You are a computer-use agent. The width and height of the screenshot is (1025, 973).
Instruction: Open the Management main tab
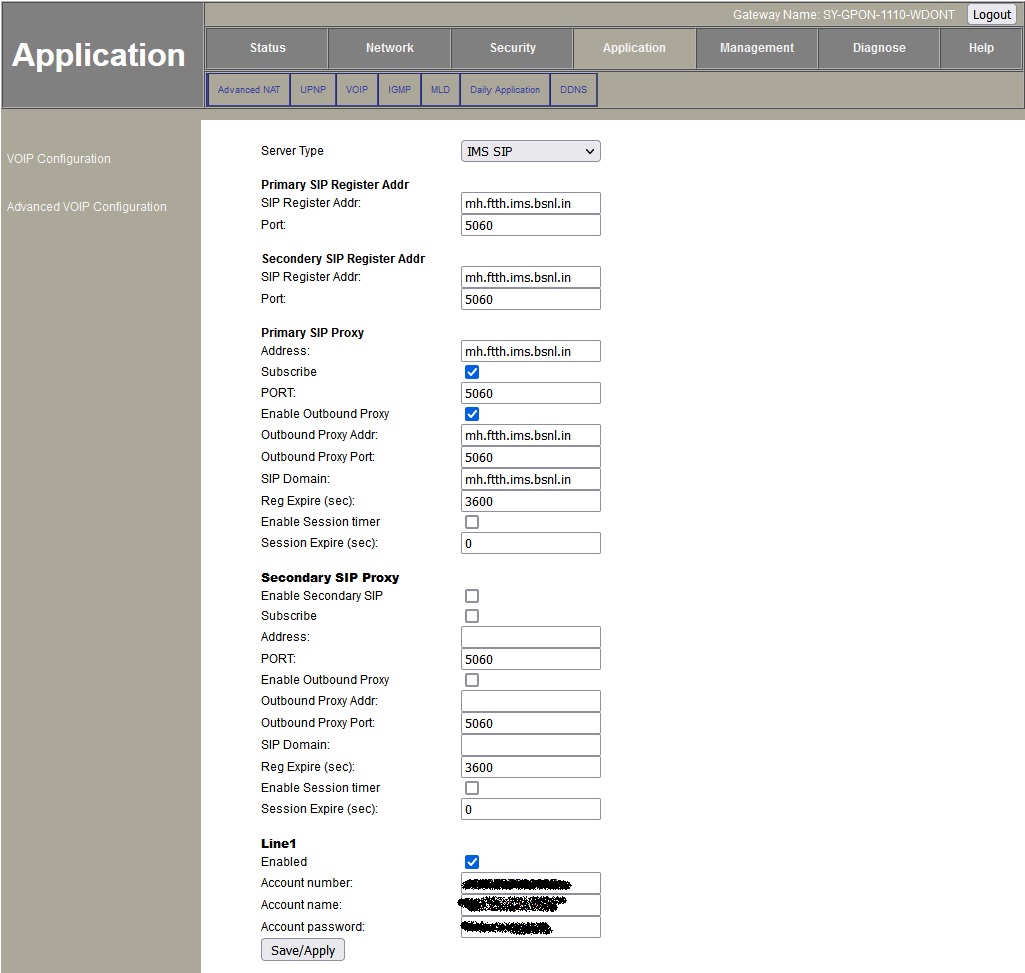756,48
